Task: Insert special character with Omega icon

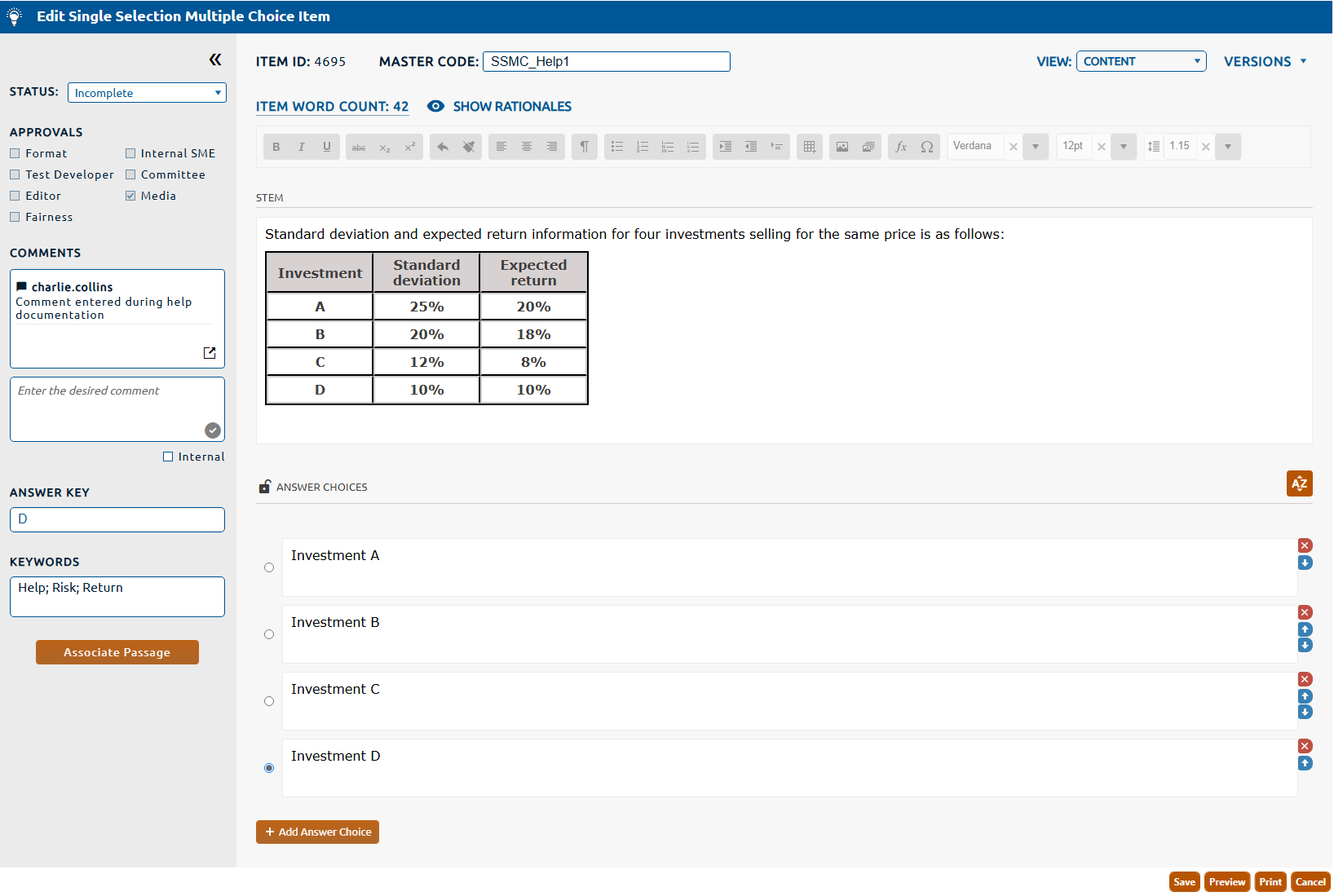Action: pos(927,147)
